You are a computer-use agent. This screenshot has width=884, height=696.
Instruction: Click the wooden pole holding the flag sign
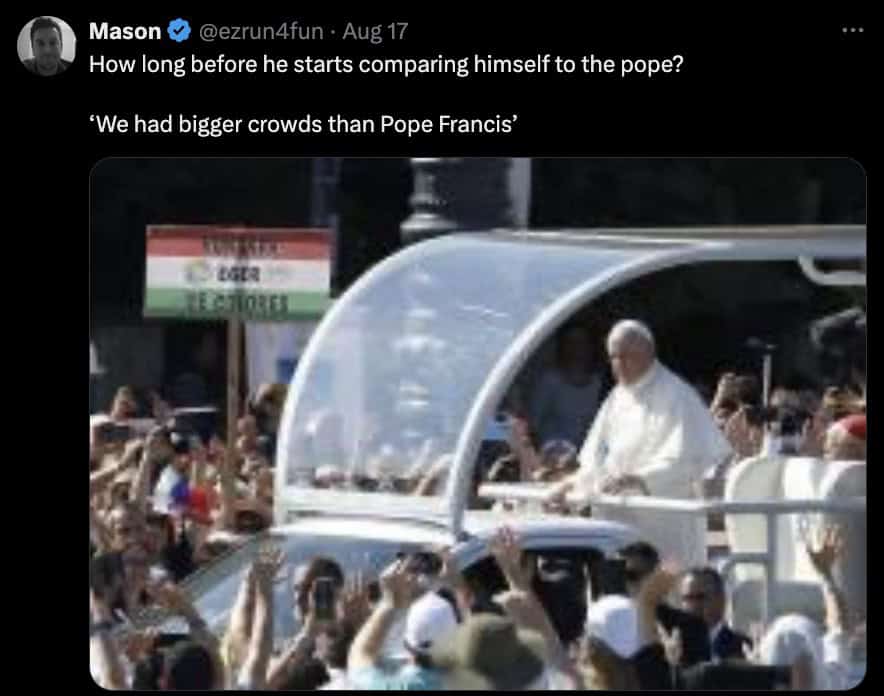click(x=235, y=383)
